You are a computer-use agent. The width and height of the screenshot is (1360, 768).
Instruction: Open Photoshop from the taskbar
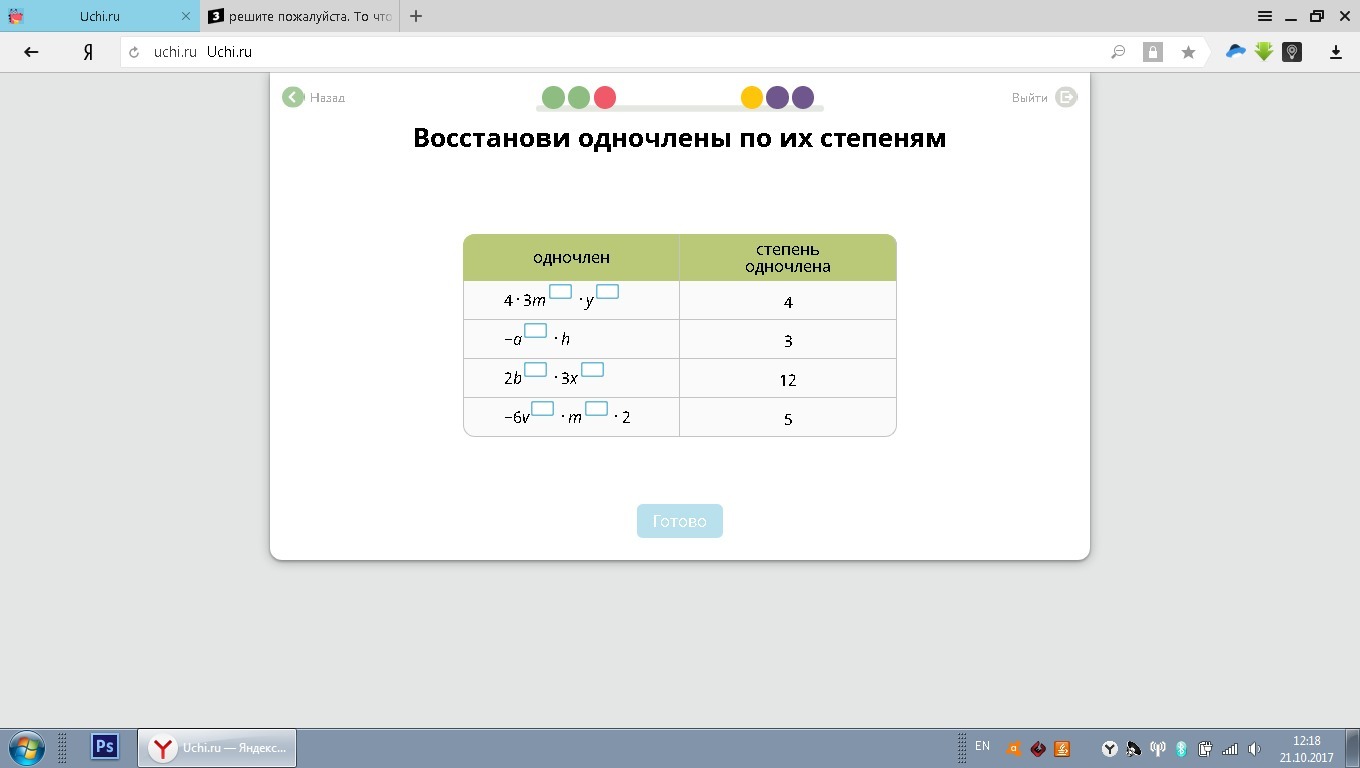click(x=105, y=747)
